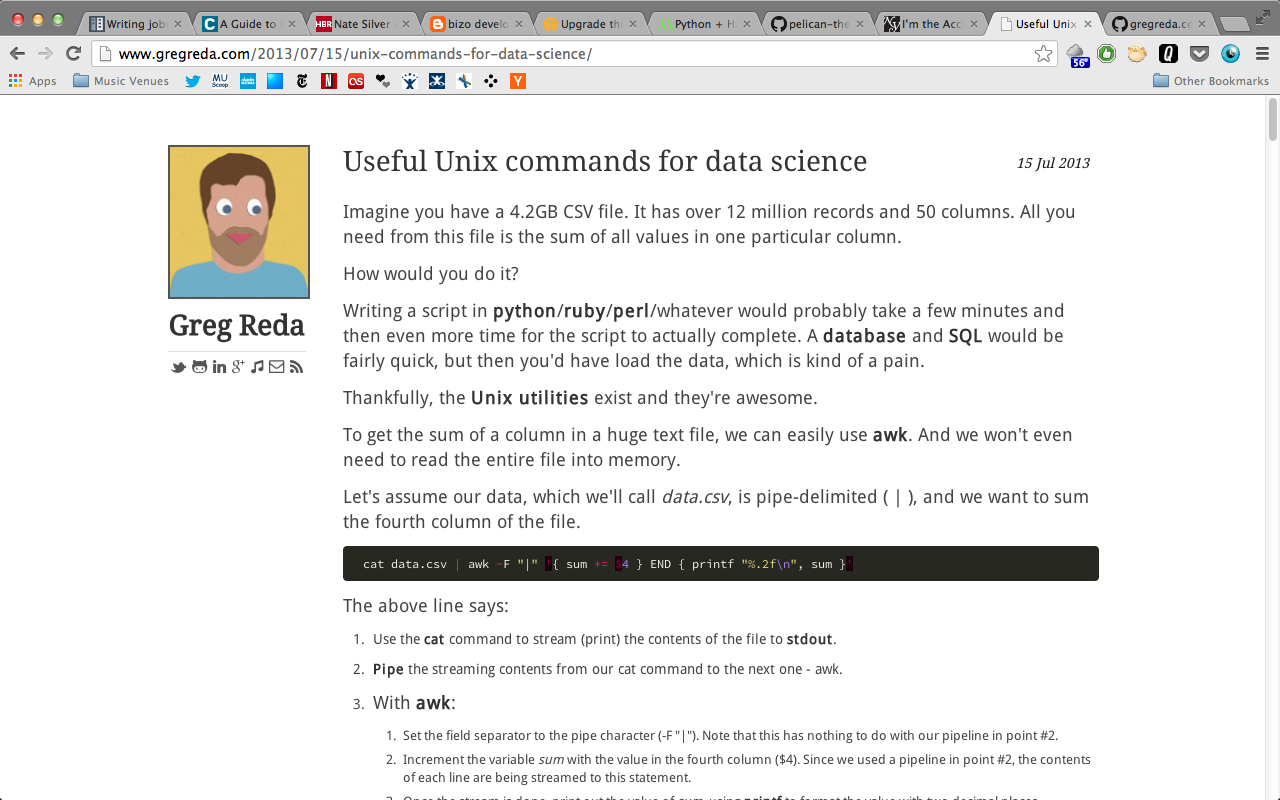
Task: Open a new tab button
Action: 1234,24
